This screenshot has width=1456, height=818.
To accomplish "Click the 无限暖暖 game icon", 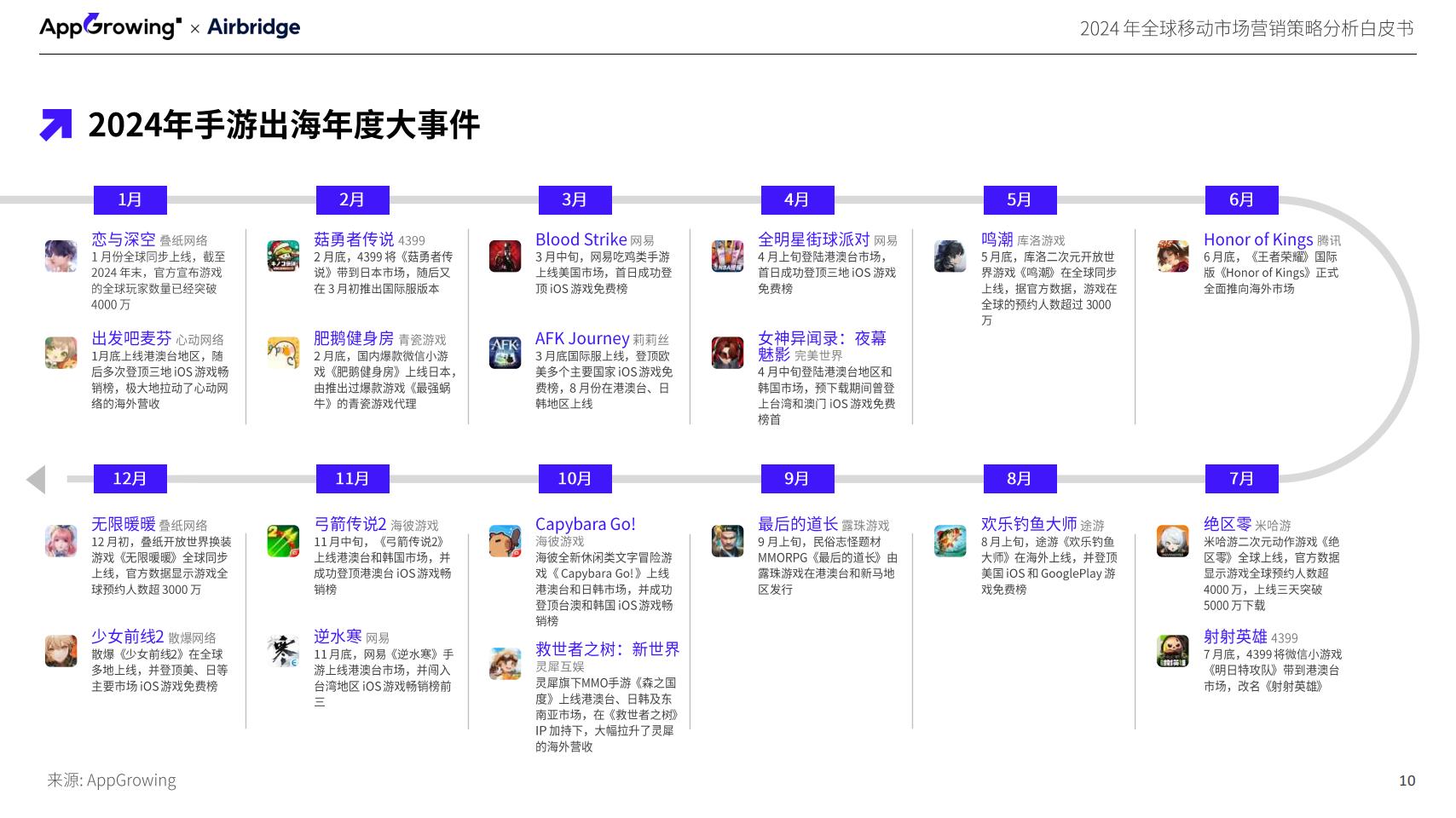I will (x=61, y=541).
